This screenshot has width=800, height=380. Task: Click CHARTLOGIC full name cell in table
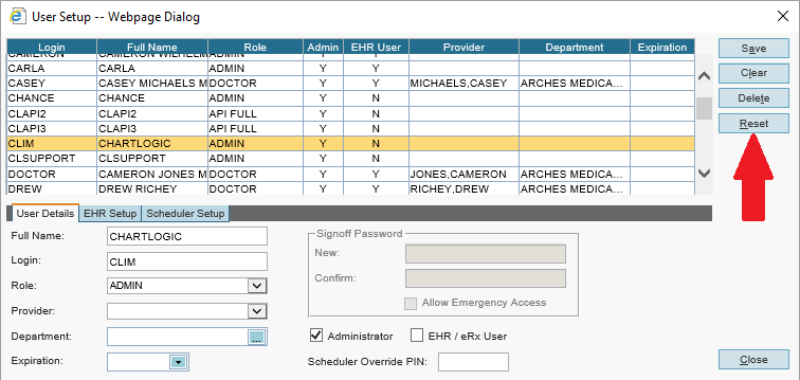coord(152,144)
